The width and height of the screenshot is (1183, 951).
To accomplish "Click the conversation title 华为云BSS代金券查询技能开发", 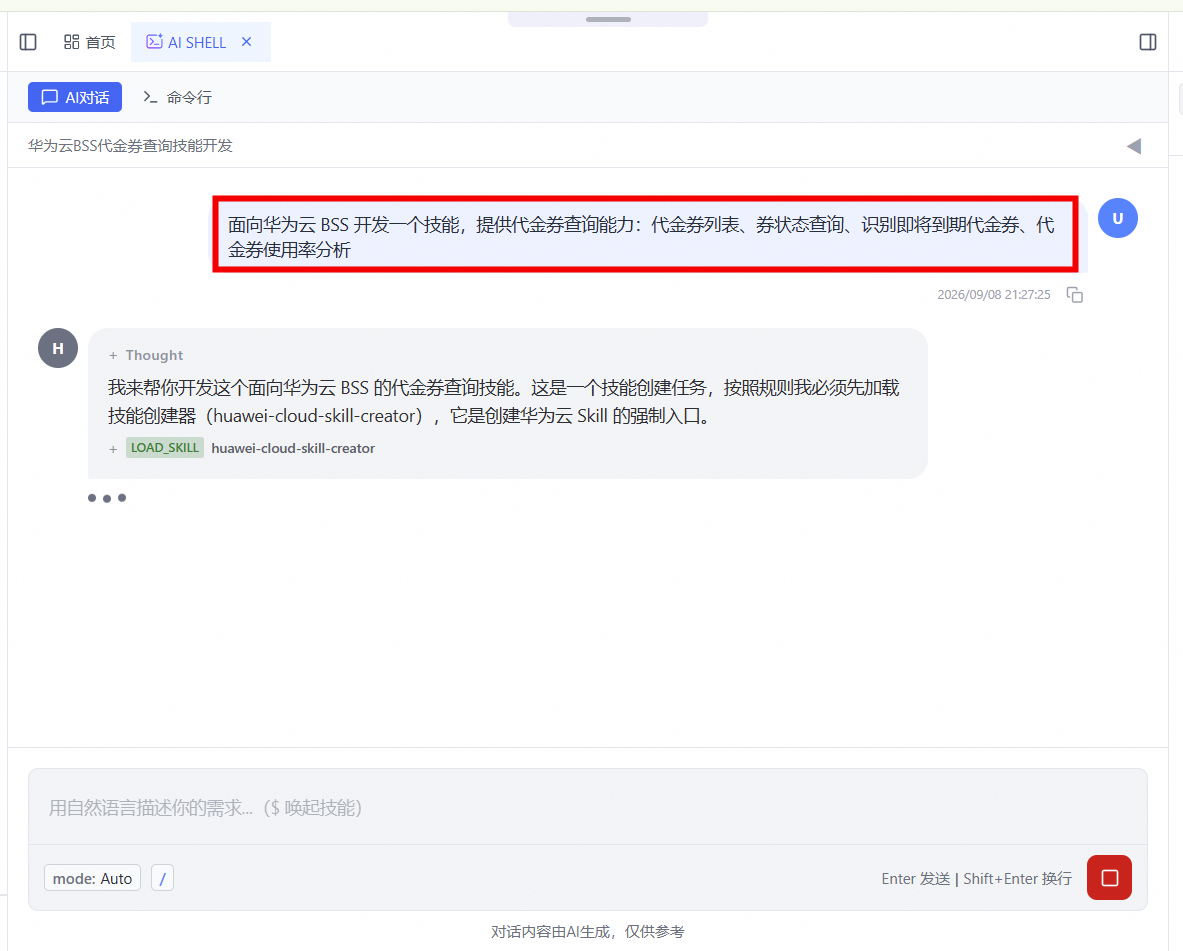I will click(x=131, y=146).
